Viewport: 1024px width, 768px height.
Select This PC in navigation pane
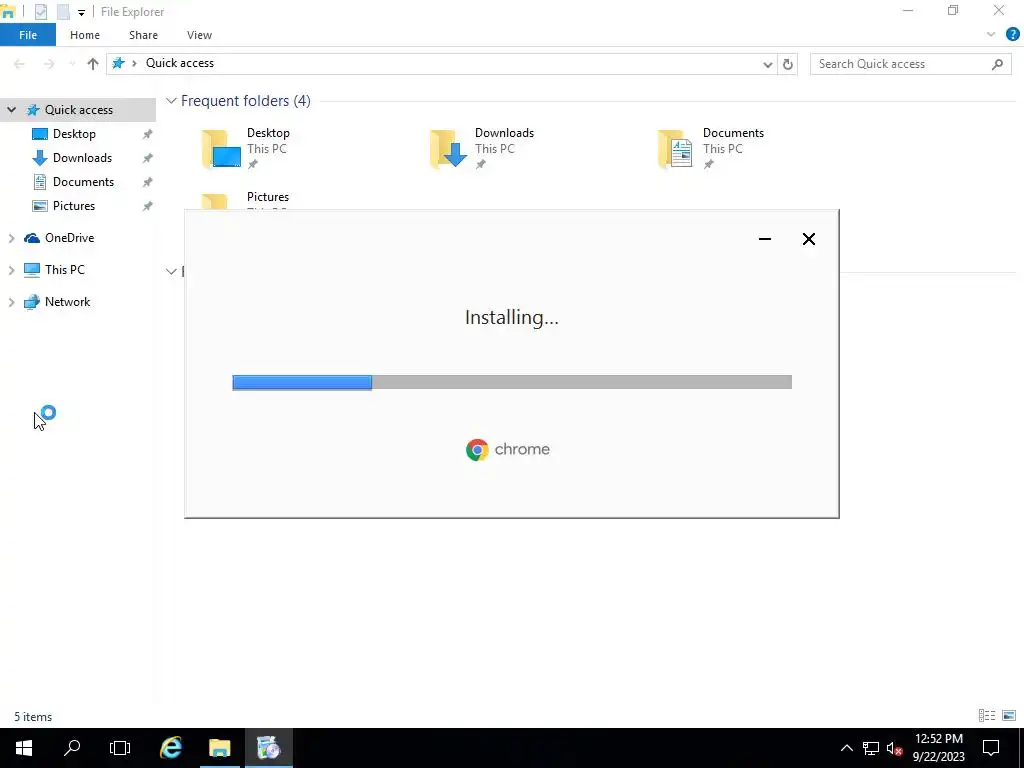click(64, 270)
